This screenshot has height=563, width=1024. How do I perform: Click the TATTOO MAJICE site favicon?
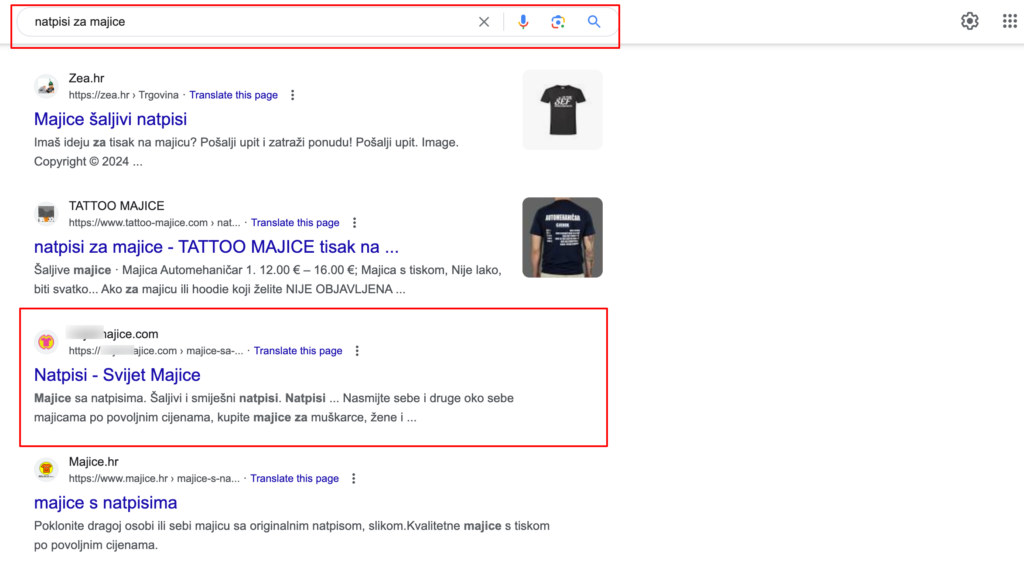click(46, 214)
